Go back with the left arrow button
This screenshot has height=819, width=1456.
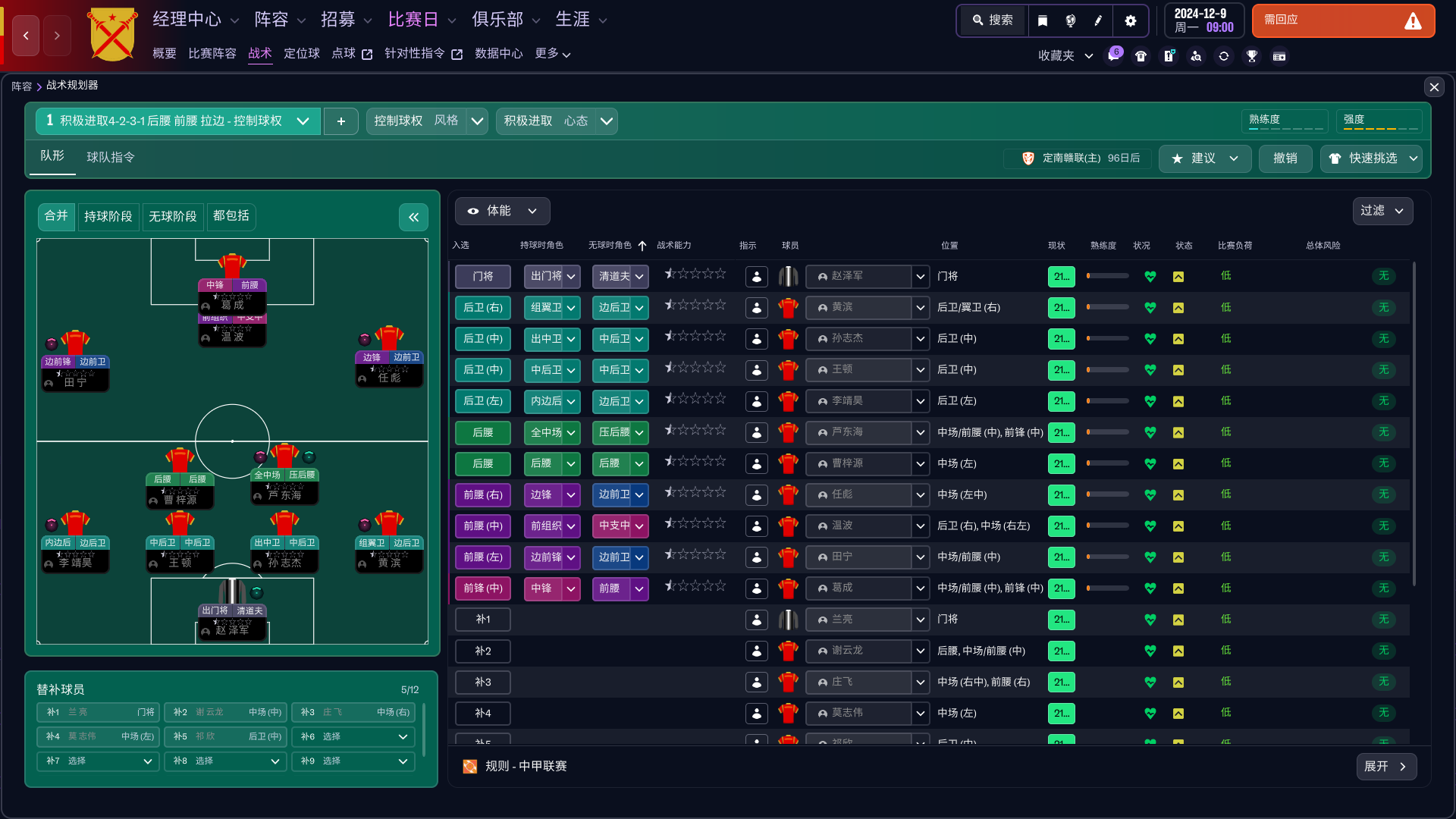tap(26, 36)
